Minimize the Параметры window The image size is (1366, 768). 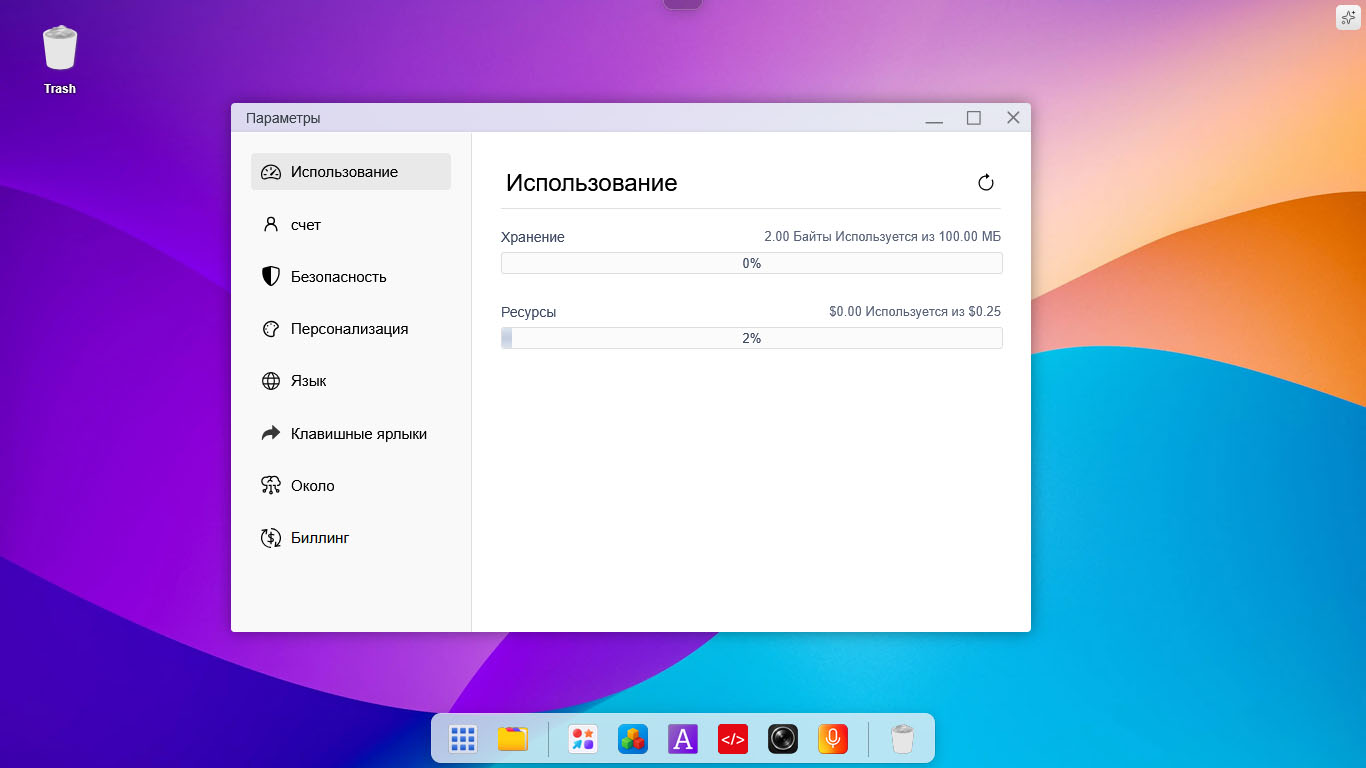[935, 118]
